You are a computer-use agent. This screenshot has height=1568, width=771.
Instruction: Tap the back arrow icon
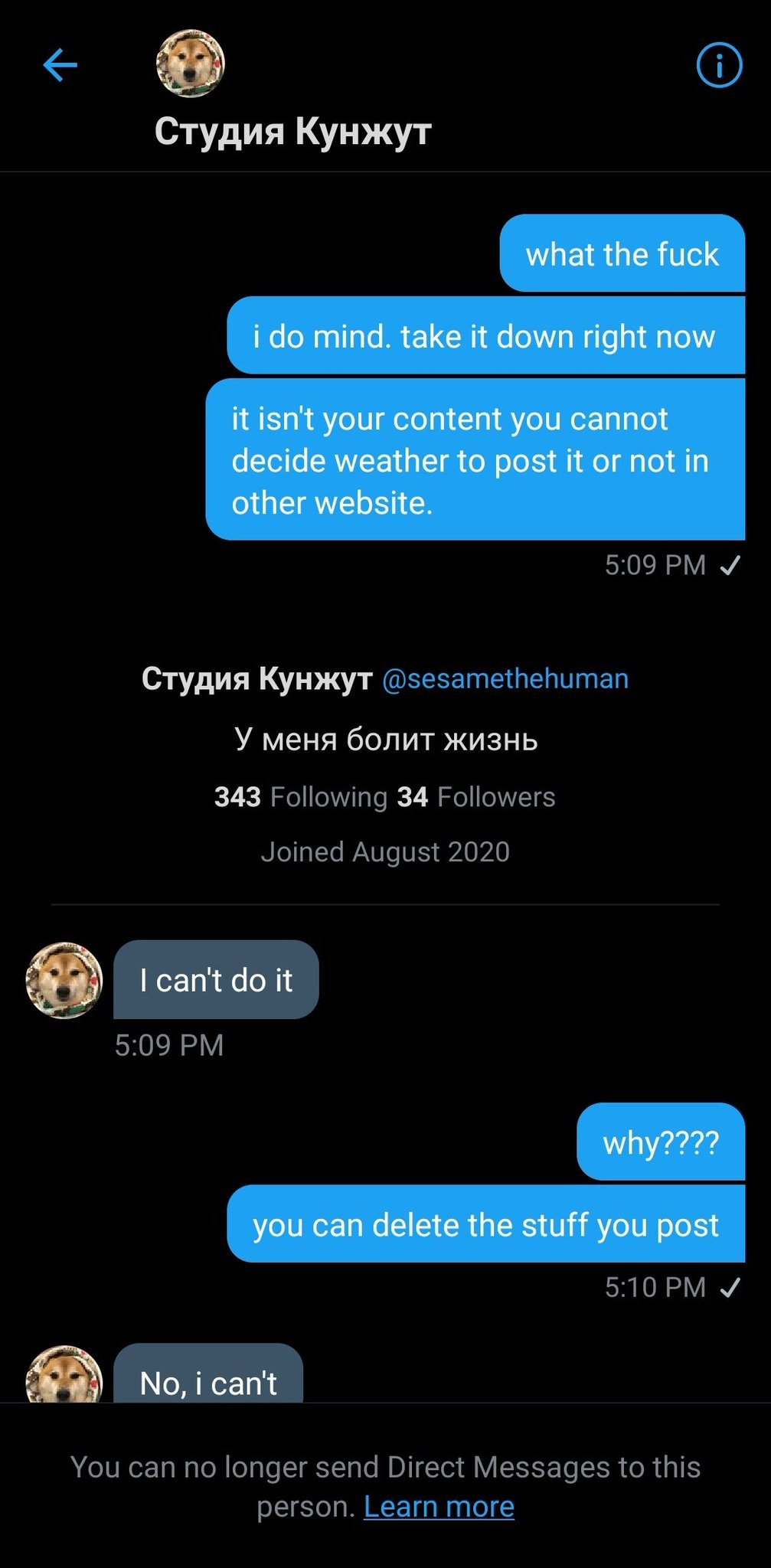point(60,65)
